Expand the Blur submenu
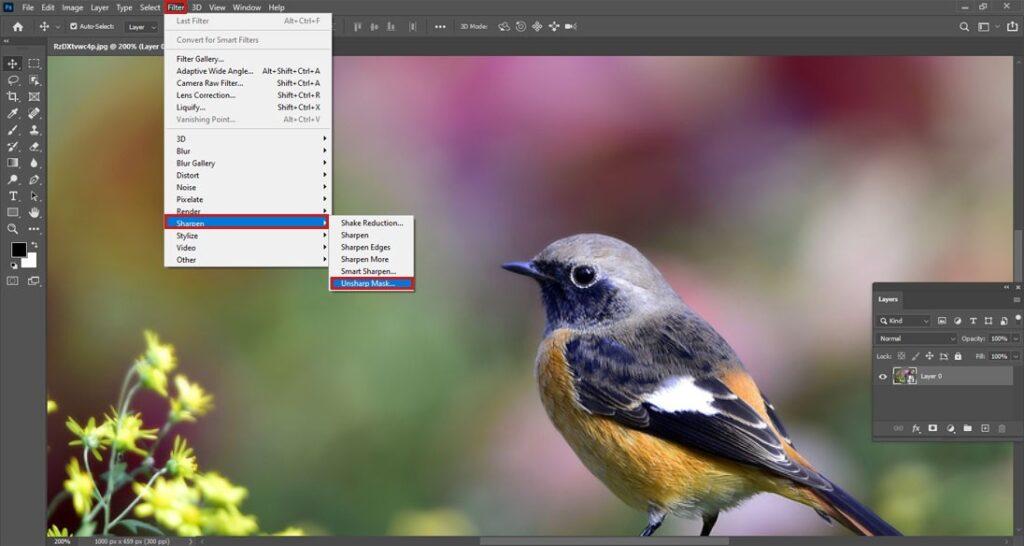The width and height of the screenshot is (1024, 546). tap(248, 151)
